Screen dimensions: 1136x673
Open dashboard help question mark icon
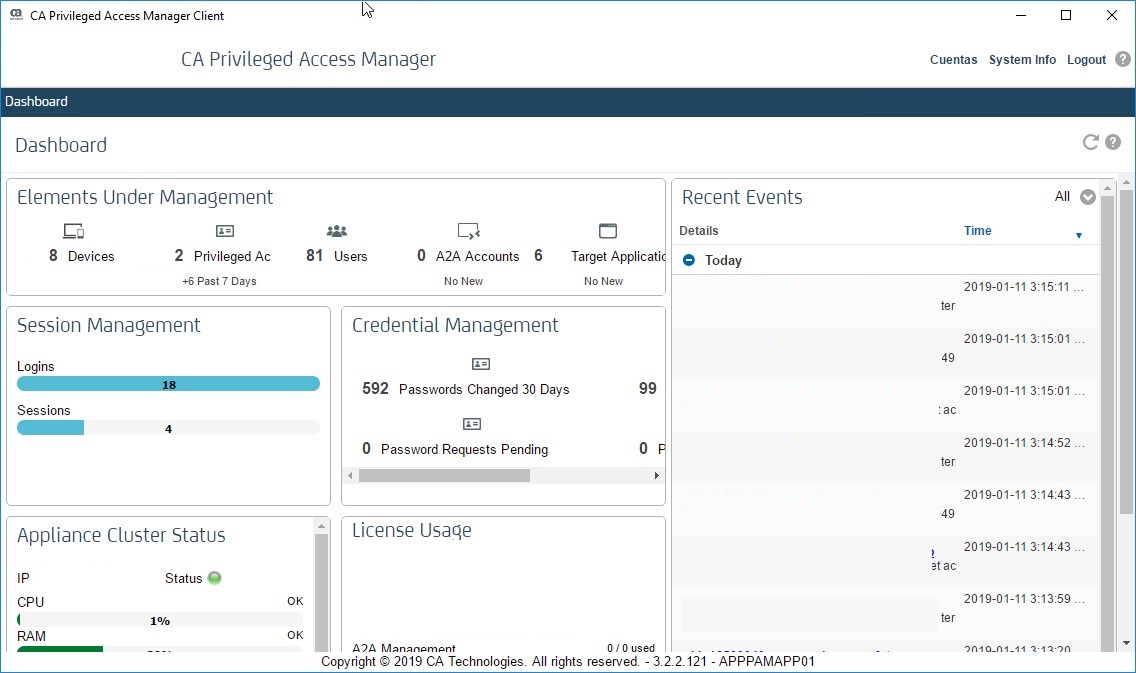(1113, 143)
